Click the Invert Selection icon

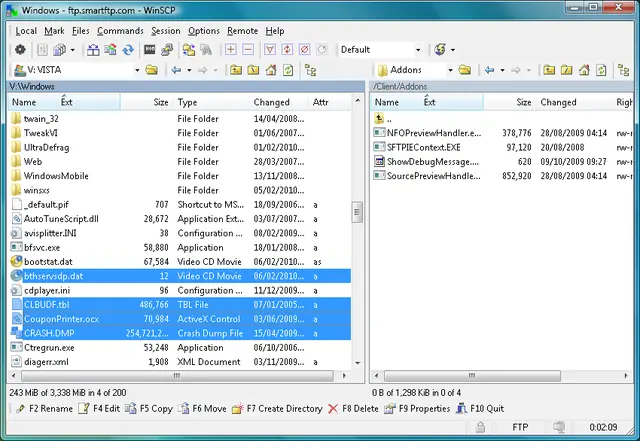pyautogui.click(x=287, y=50)
